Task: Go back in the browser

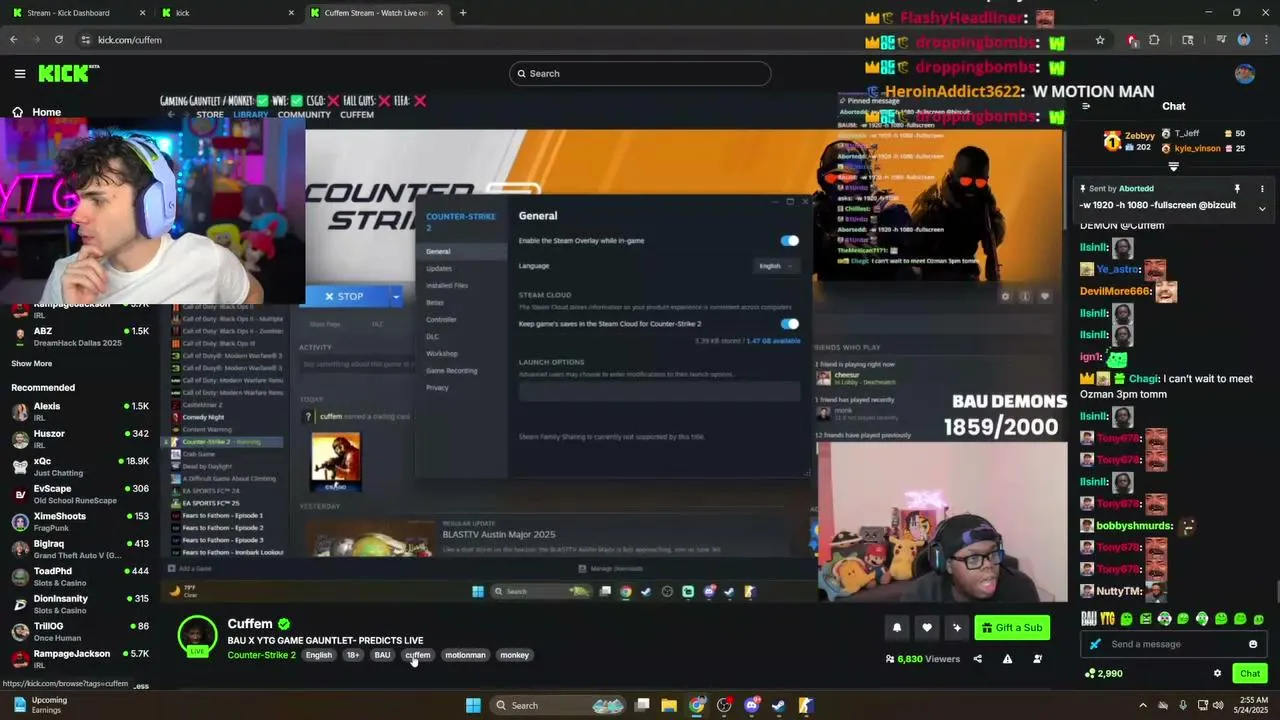Action: pyautogui.click(x=14, y=40)
